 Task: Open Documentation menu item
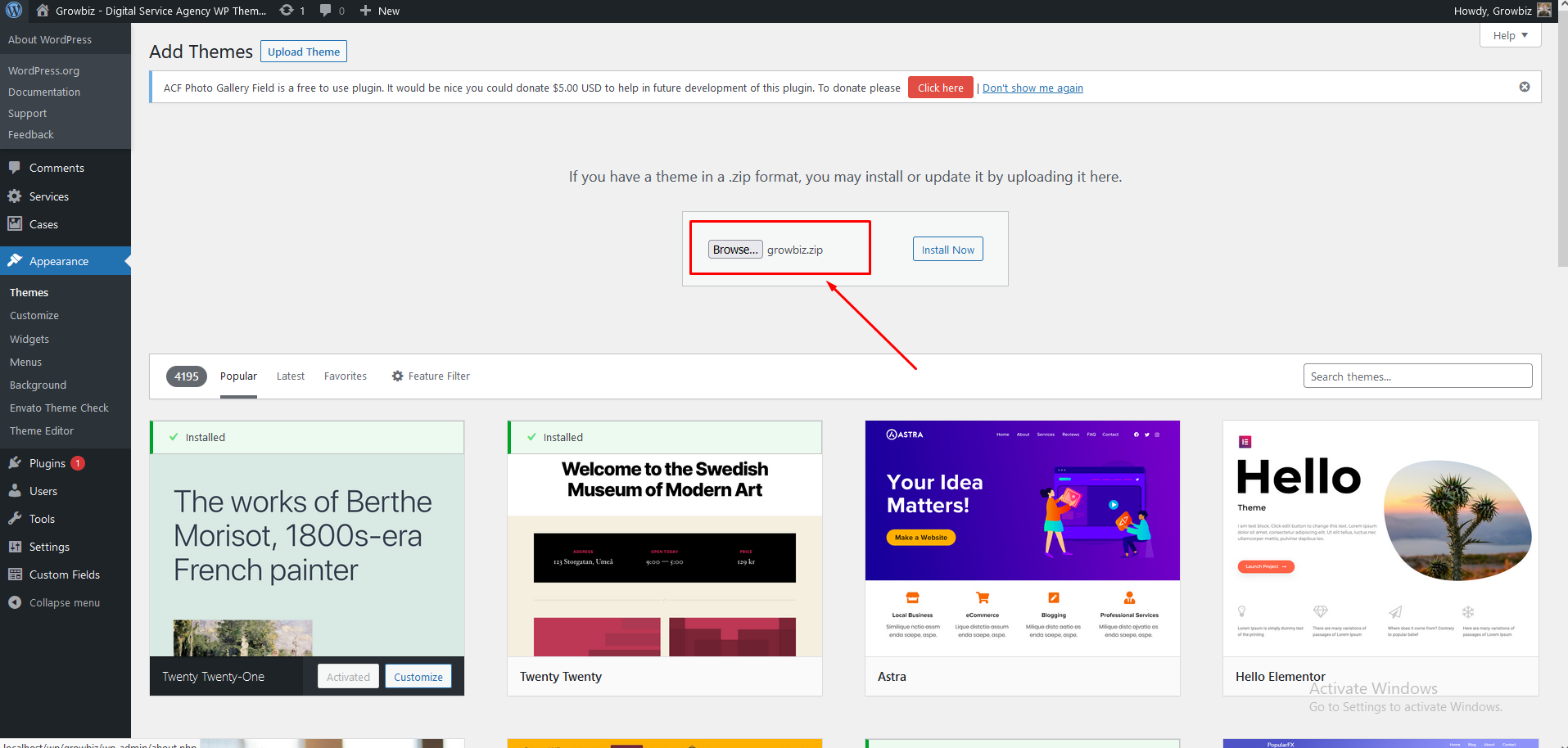(44, 92)
